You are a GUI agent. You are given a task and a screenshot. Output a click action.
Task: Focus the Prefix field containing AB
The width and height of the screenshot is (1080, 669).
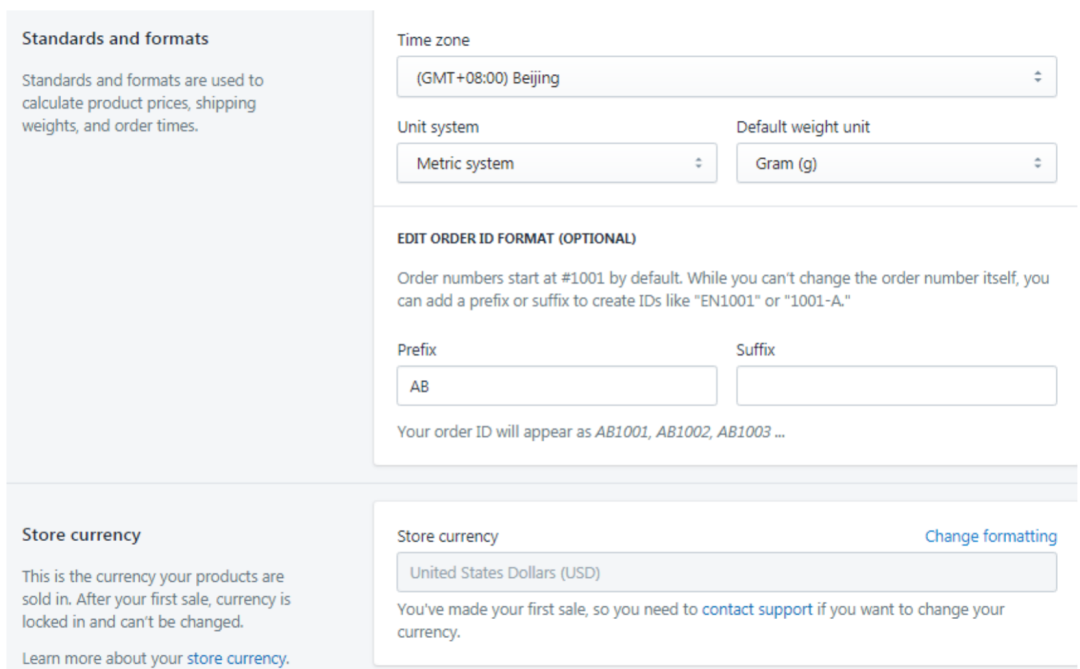point(556,386)
